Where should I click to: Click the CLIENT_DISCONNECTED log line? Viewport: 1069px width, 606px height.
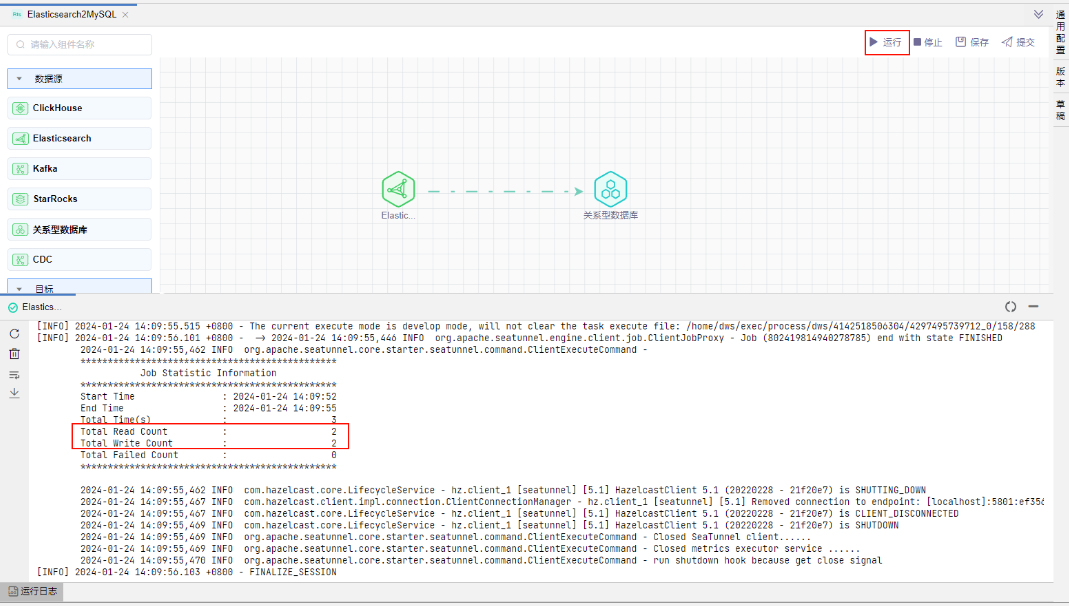click(519, 514)
